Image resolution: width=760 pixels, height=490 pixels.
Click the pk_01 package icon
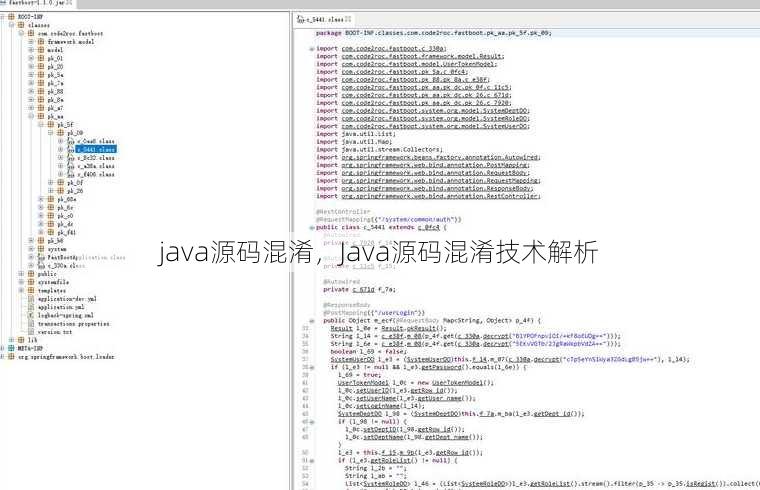point(41,58)
